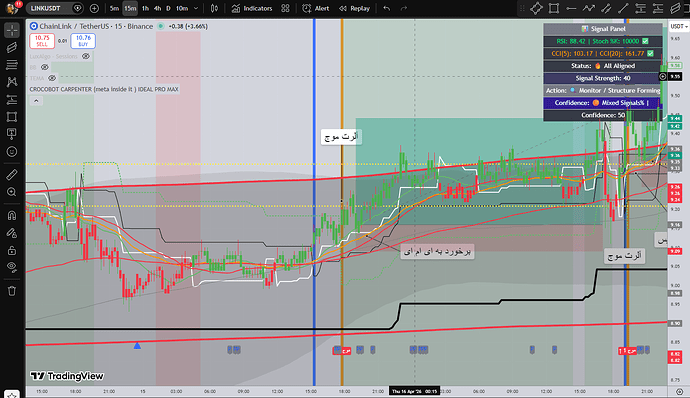Screen dimensions: 690x398
Task: Start bar Replay mode
Action: 354,8
